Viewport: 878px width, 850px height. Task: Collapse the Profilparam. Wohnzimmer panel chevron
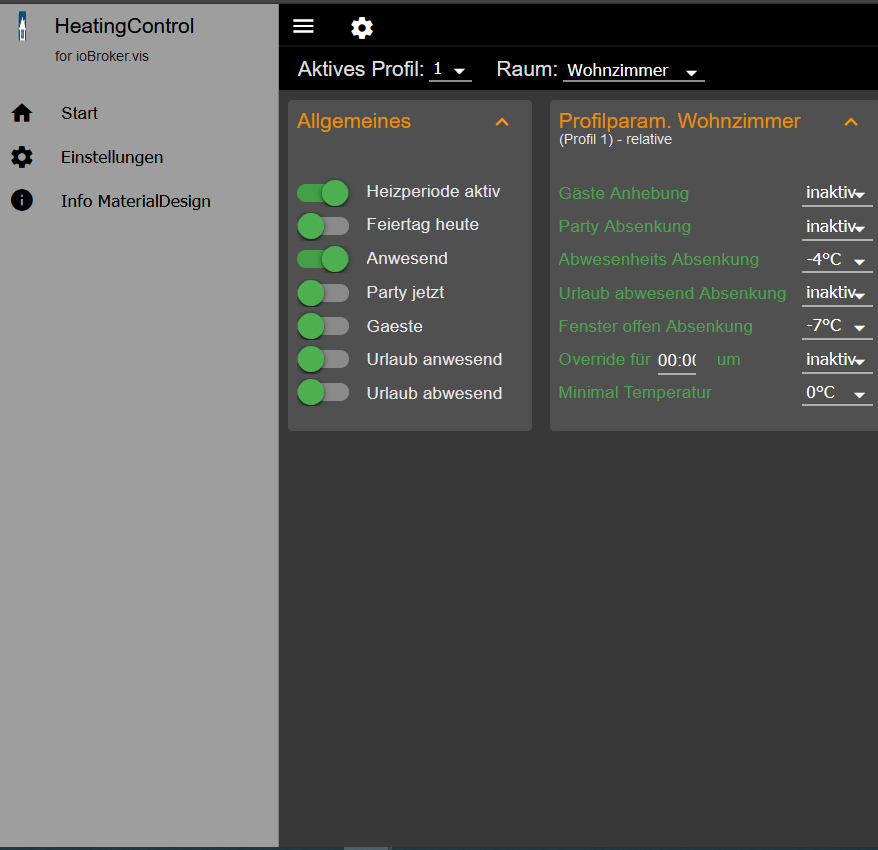pos(851,122)
